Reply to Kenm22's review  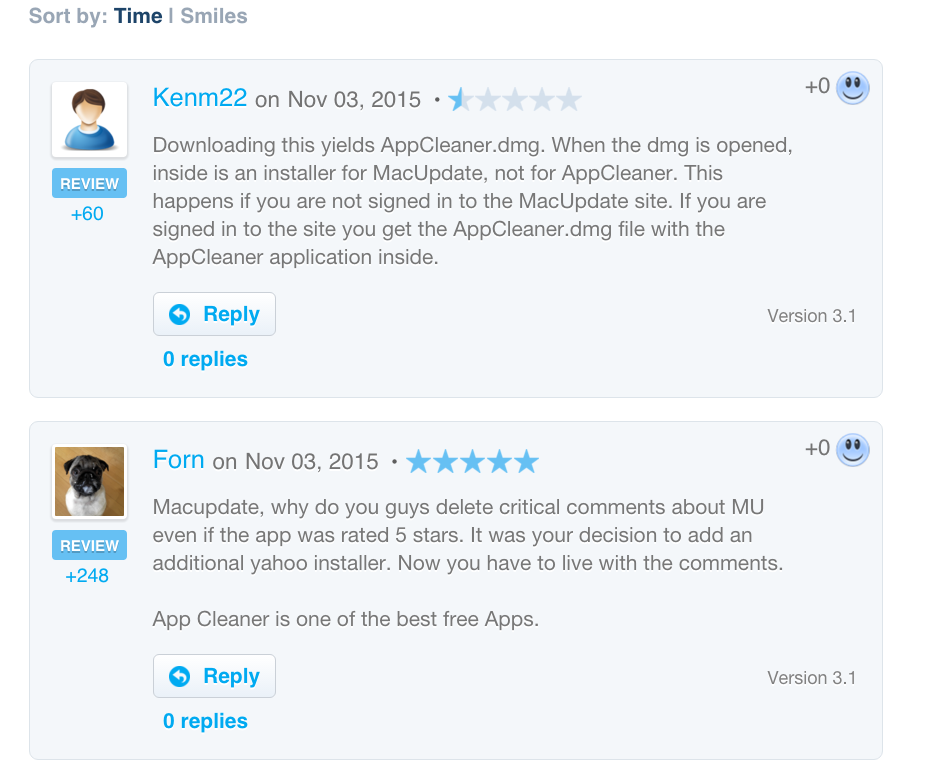[x=214, y=314]
